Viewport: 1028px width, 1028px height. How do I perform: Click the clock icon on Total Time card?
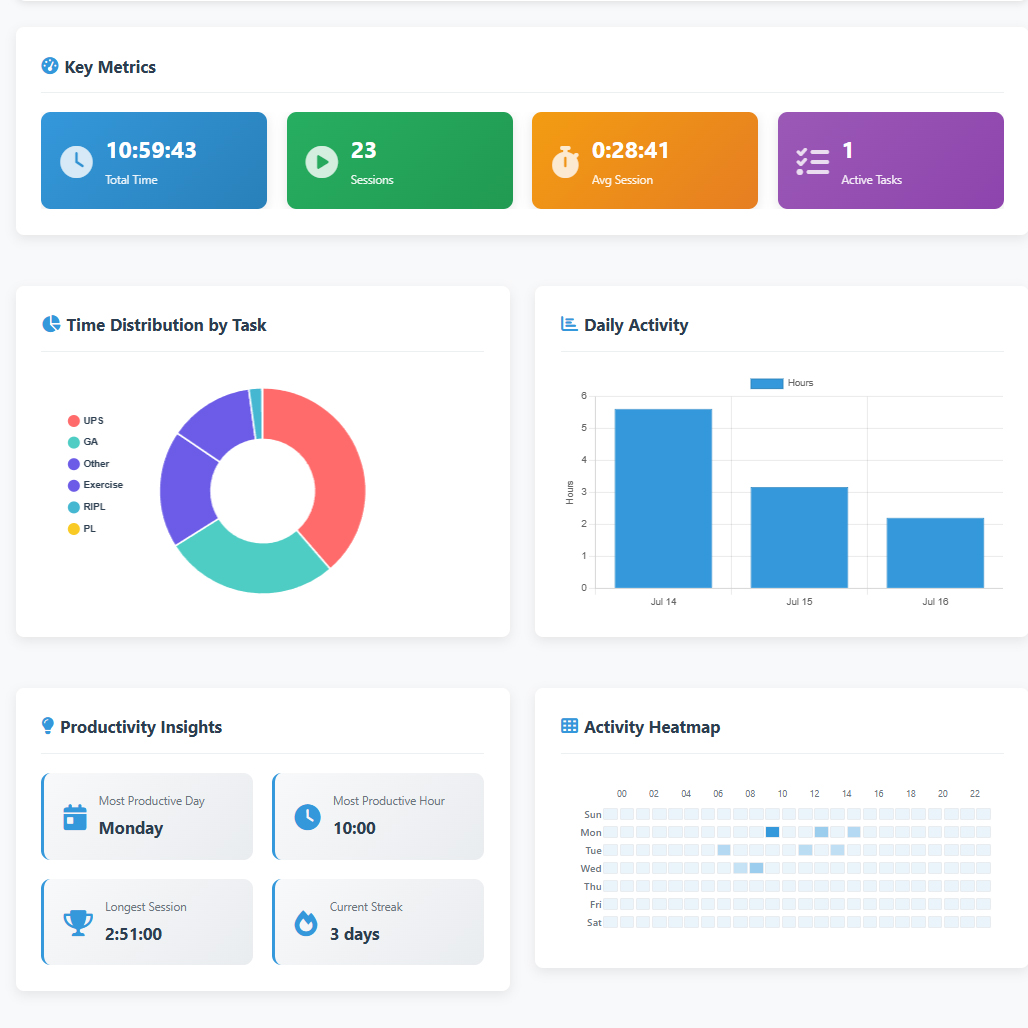pos(76,161)
